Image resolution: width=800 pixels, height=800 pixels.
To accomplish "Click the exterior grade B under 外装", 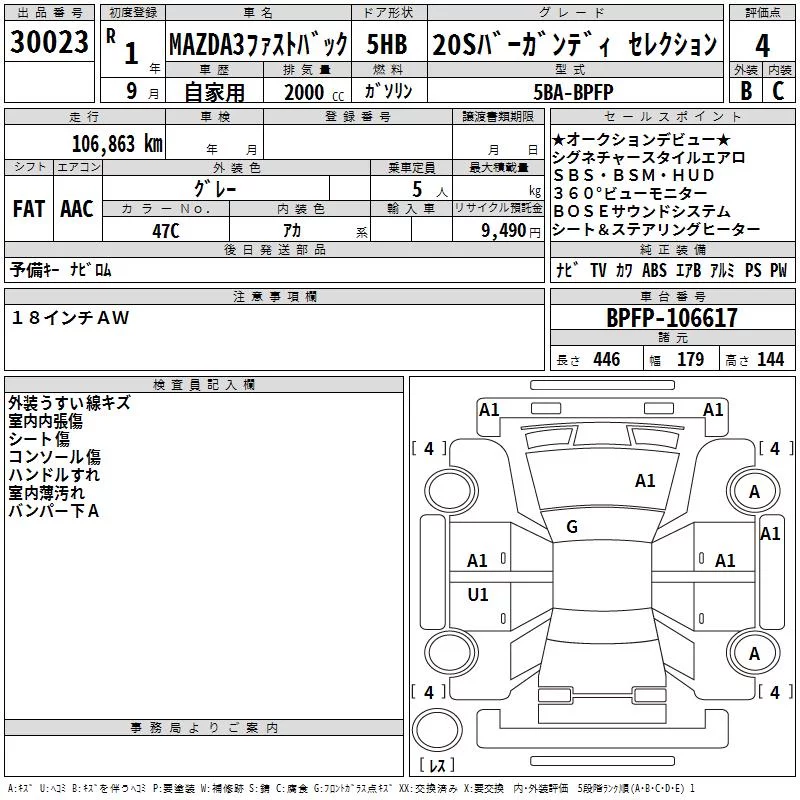I will (746, 91).
